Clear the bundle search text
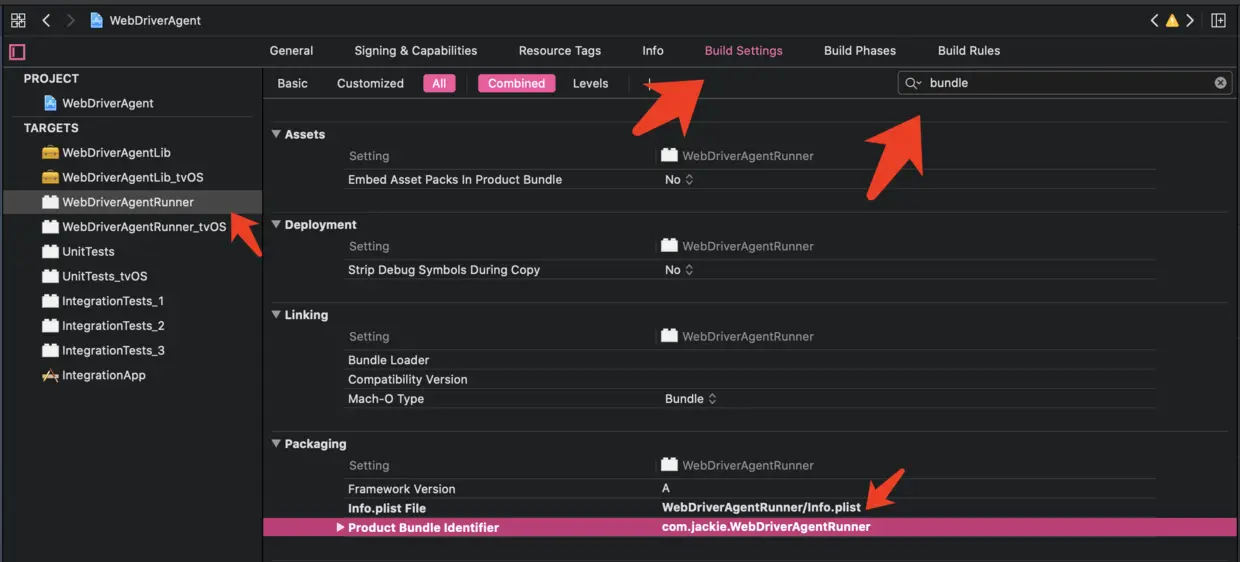The width and height of the screenshot is (1240, 562). (1220, 83)
